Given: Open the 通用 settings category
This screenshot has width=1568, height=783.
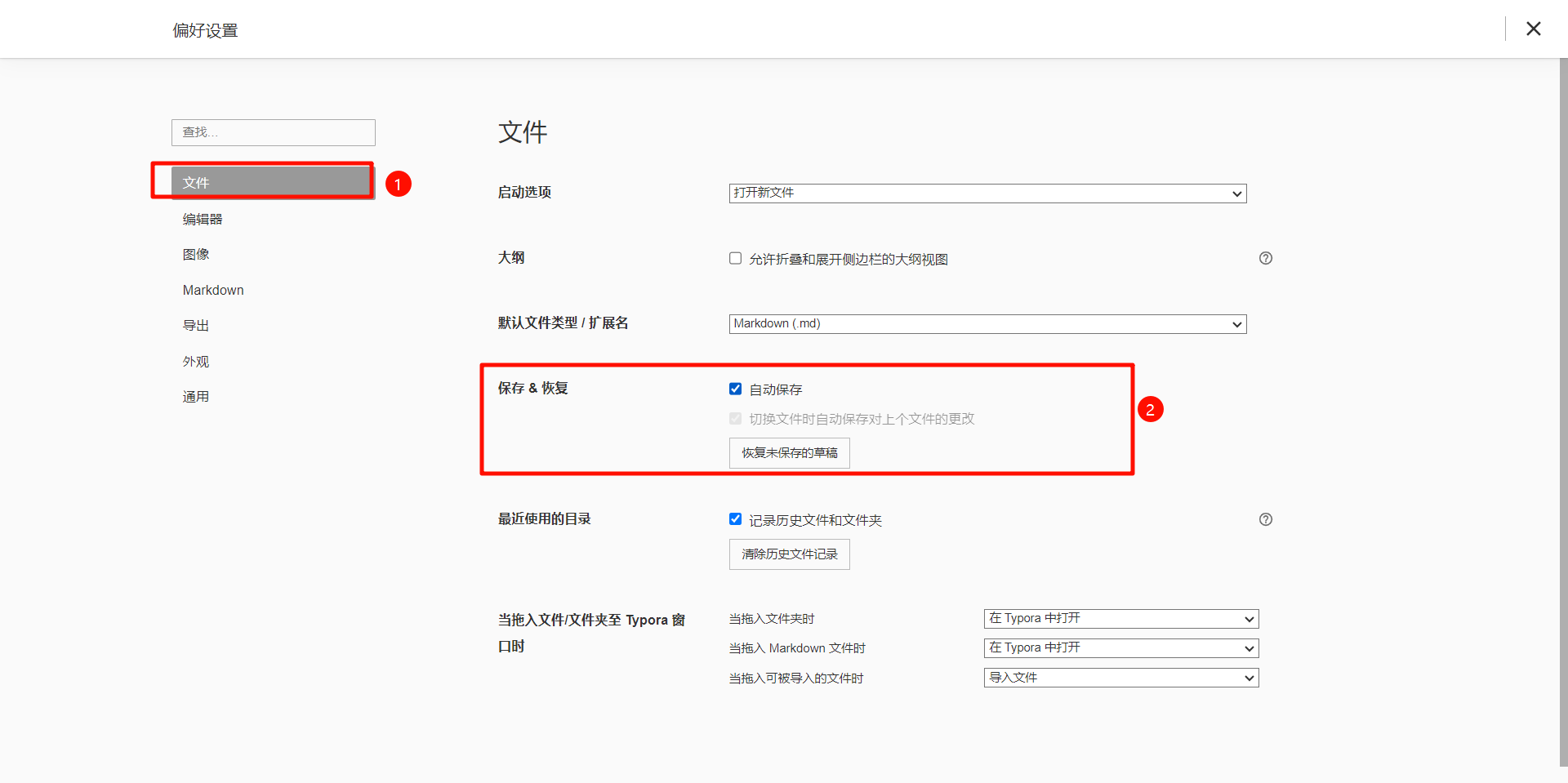Looking at the screenshot, I should (196, 396).
